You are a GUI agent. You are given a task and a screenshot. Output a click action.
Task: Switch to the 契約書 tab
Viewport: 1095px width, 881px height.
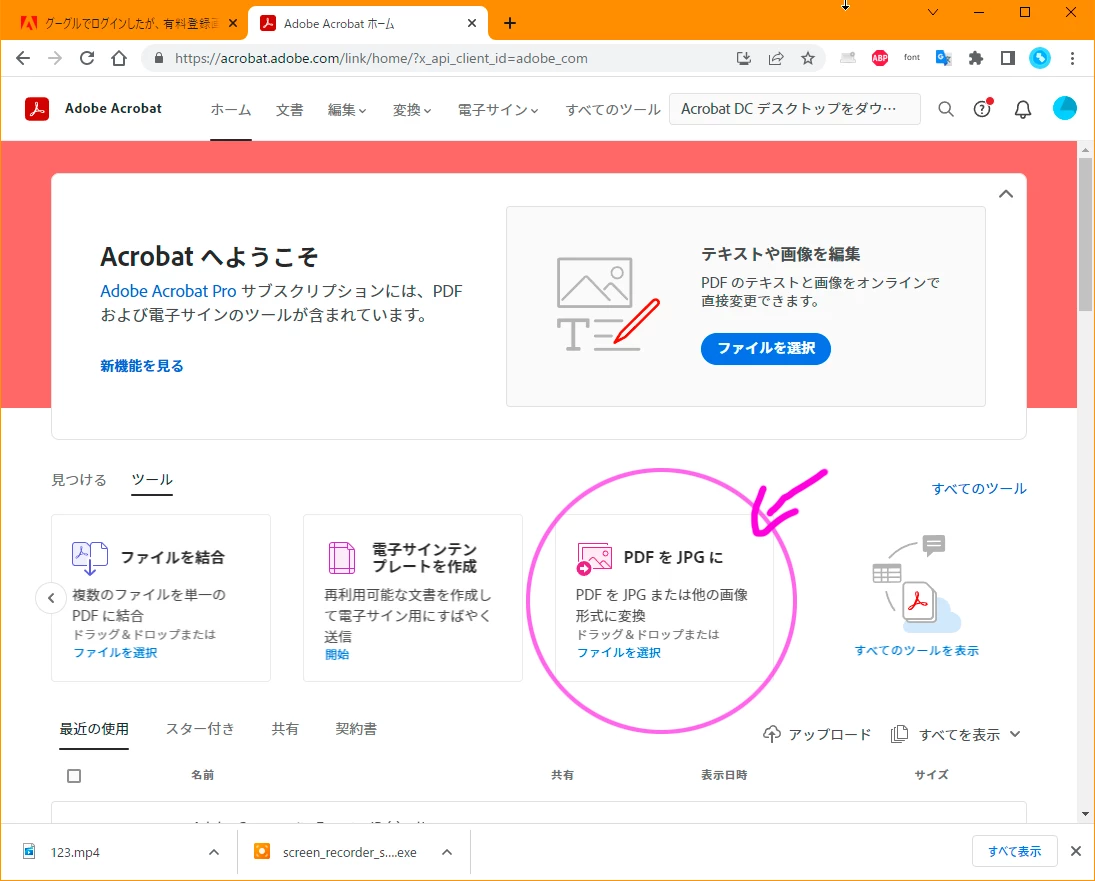(x=356, y=729)
